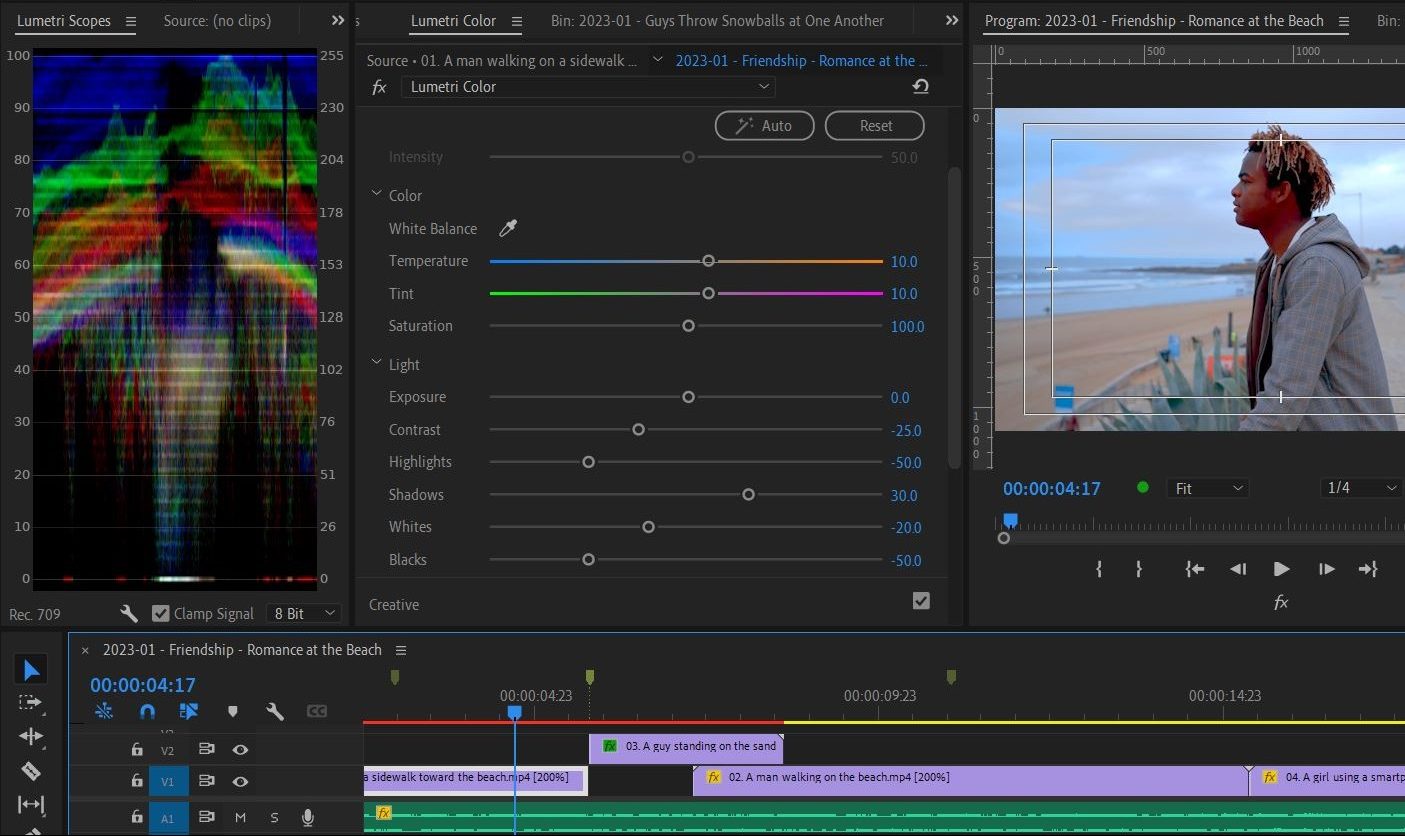Collapse the Light section
Image resolution: width=1405 pixels, height=836 pixels.
[377, 364]
